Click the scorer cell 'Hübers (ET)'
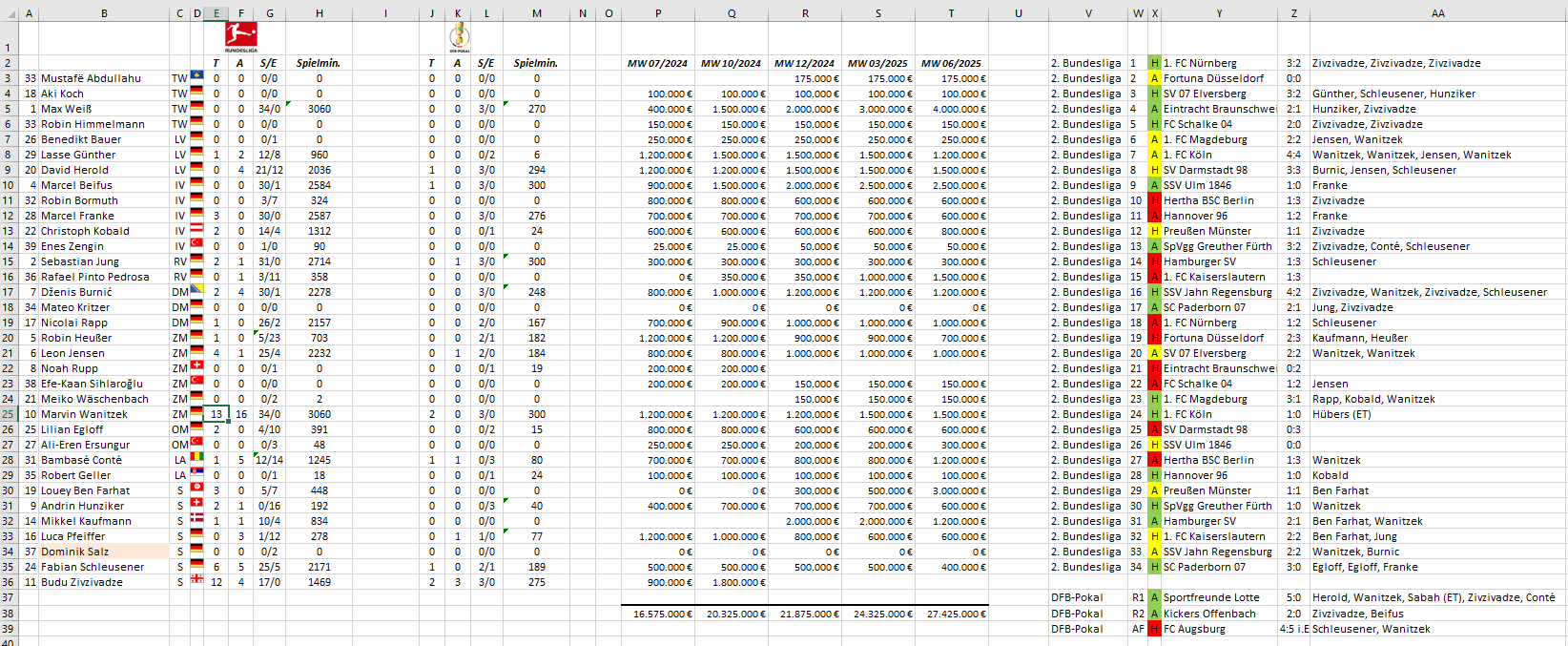This screenshot has width=1568, height=646. coord(1341,414)
